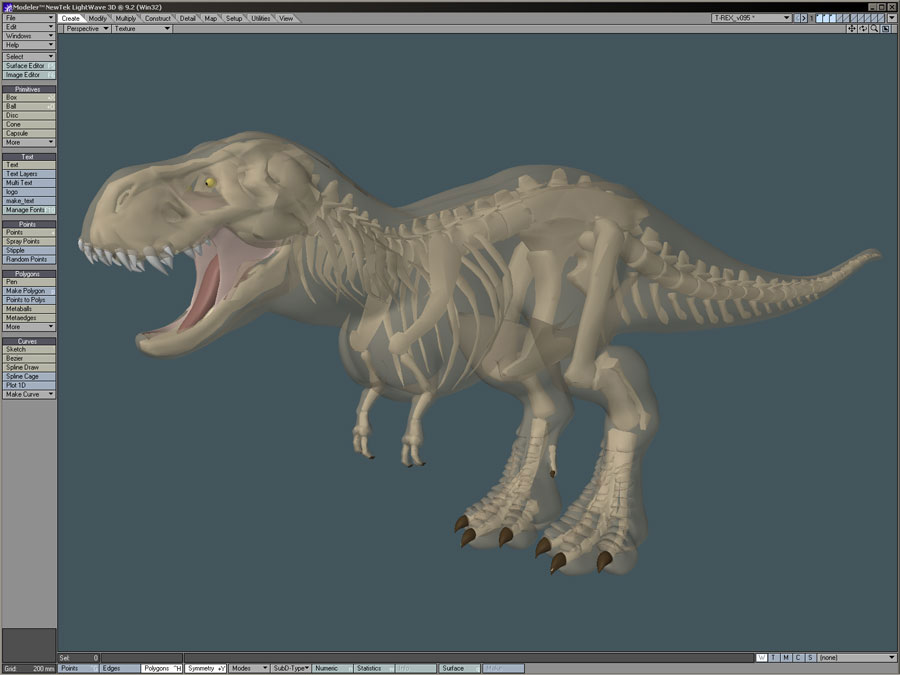Select the Random Points tool
This screenshot has width=900, height=675.
(x=29, y=259)
